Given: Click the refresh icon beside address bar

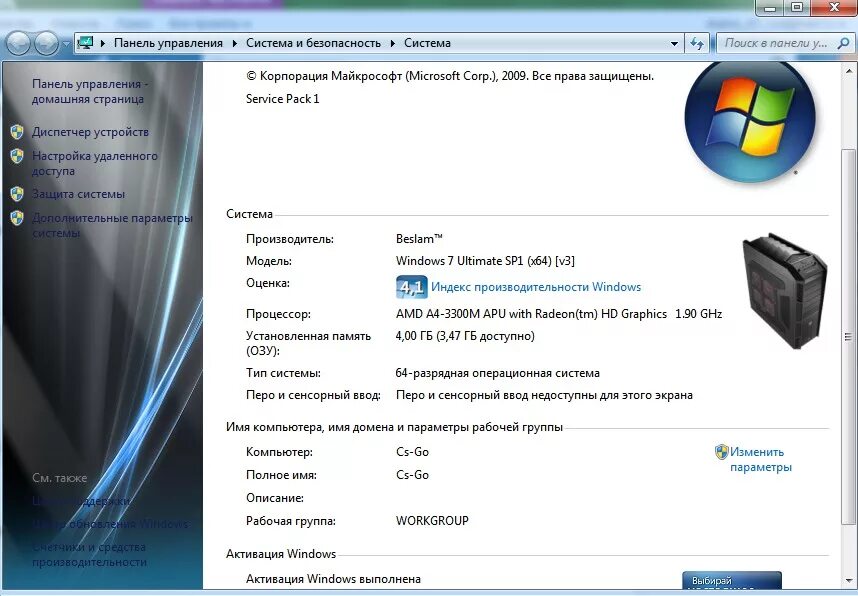Looking at the screenshot, I should pyautogui.click(x=697, y=43).
